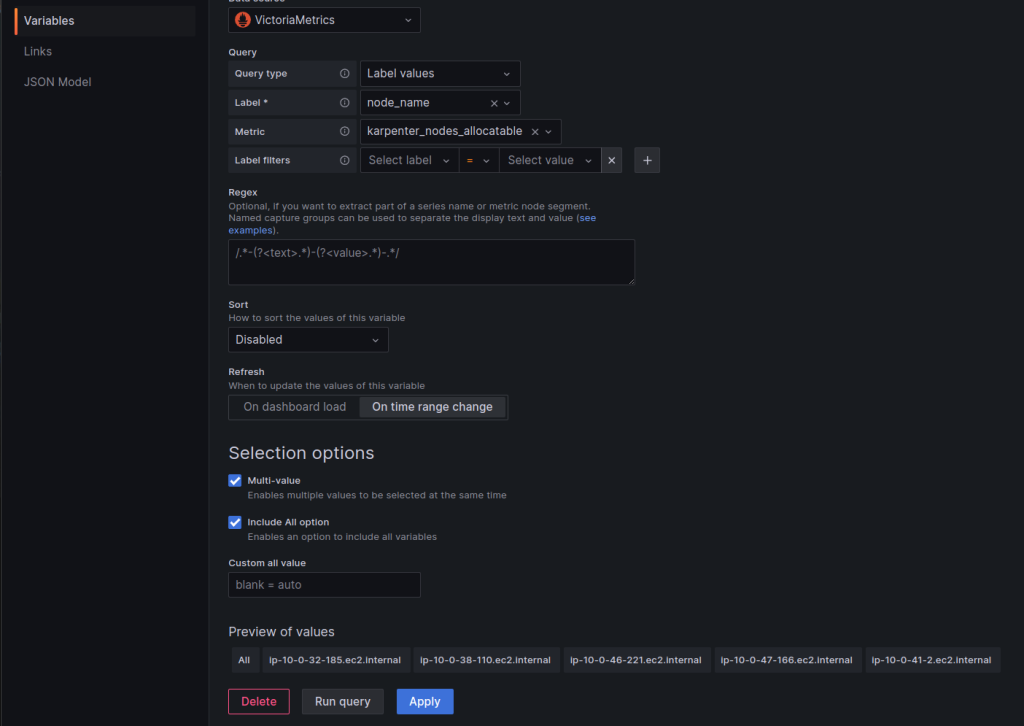Remove the karpenter_nodes_allocatable metric

[537, 131]
